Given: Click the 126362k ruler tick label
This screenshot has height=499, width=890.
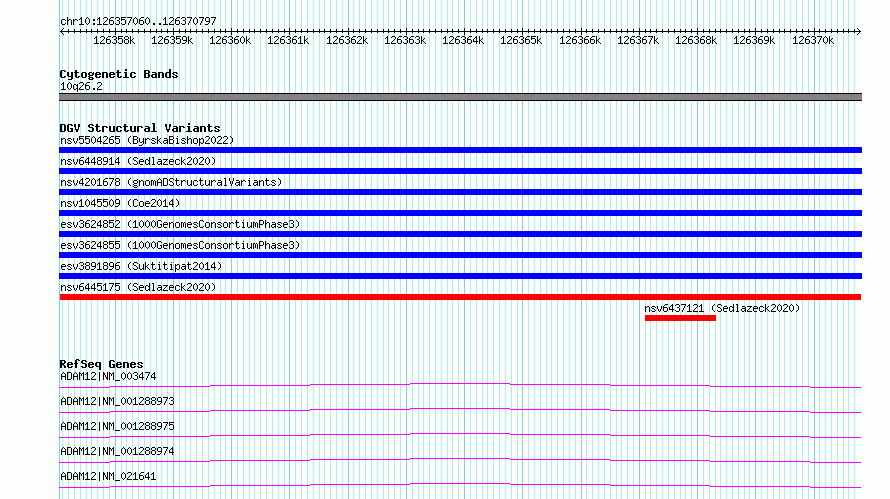Looking at the screenshot, I should click(347, 40).
